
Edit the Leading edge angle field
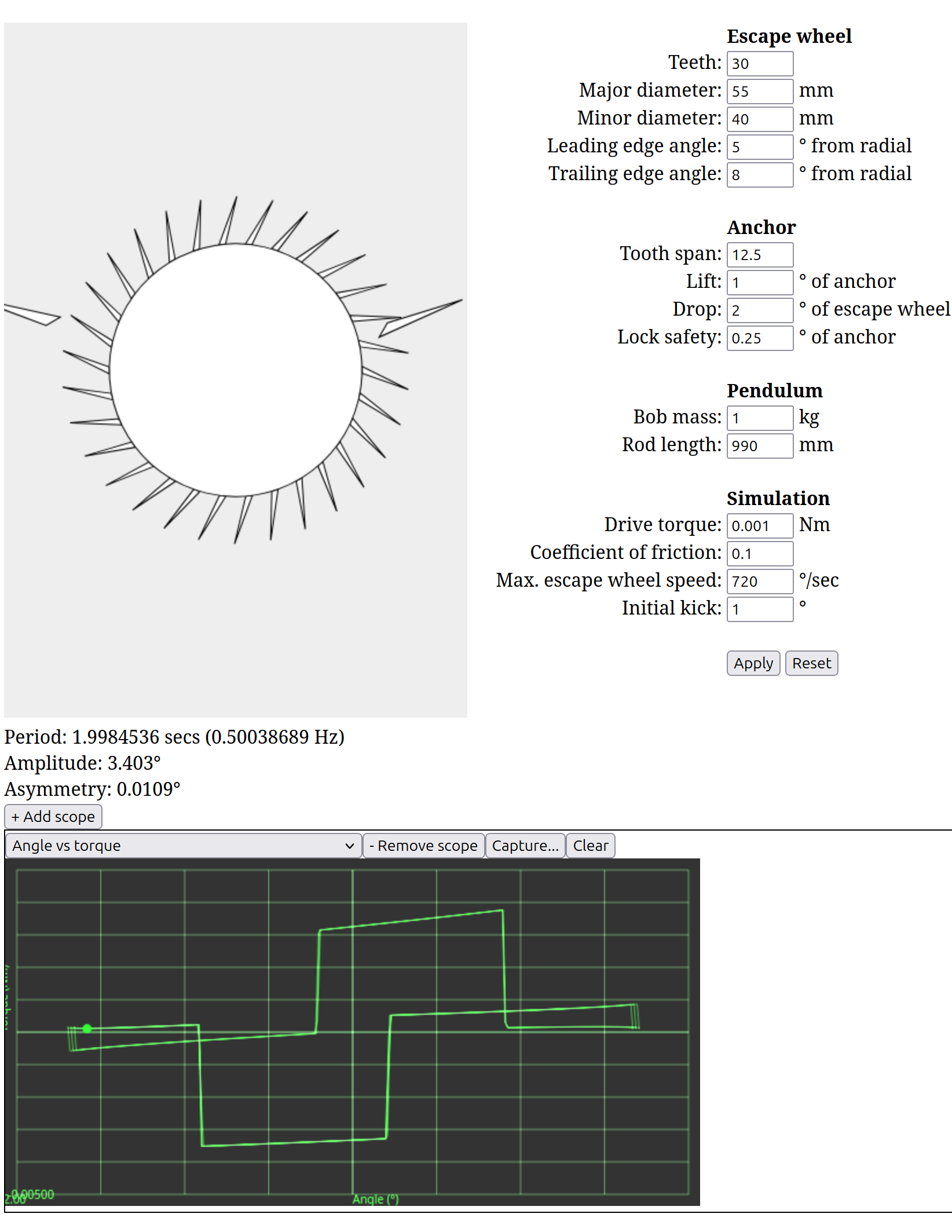pyautogui.click(x=759, y=147)
